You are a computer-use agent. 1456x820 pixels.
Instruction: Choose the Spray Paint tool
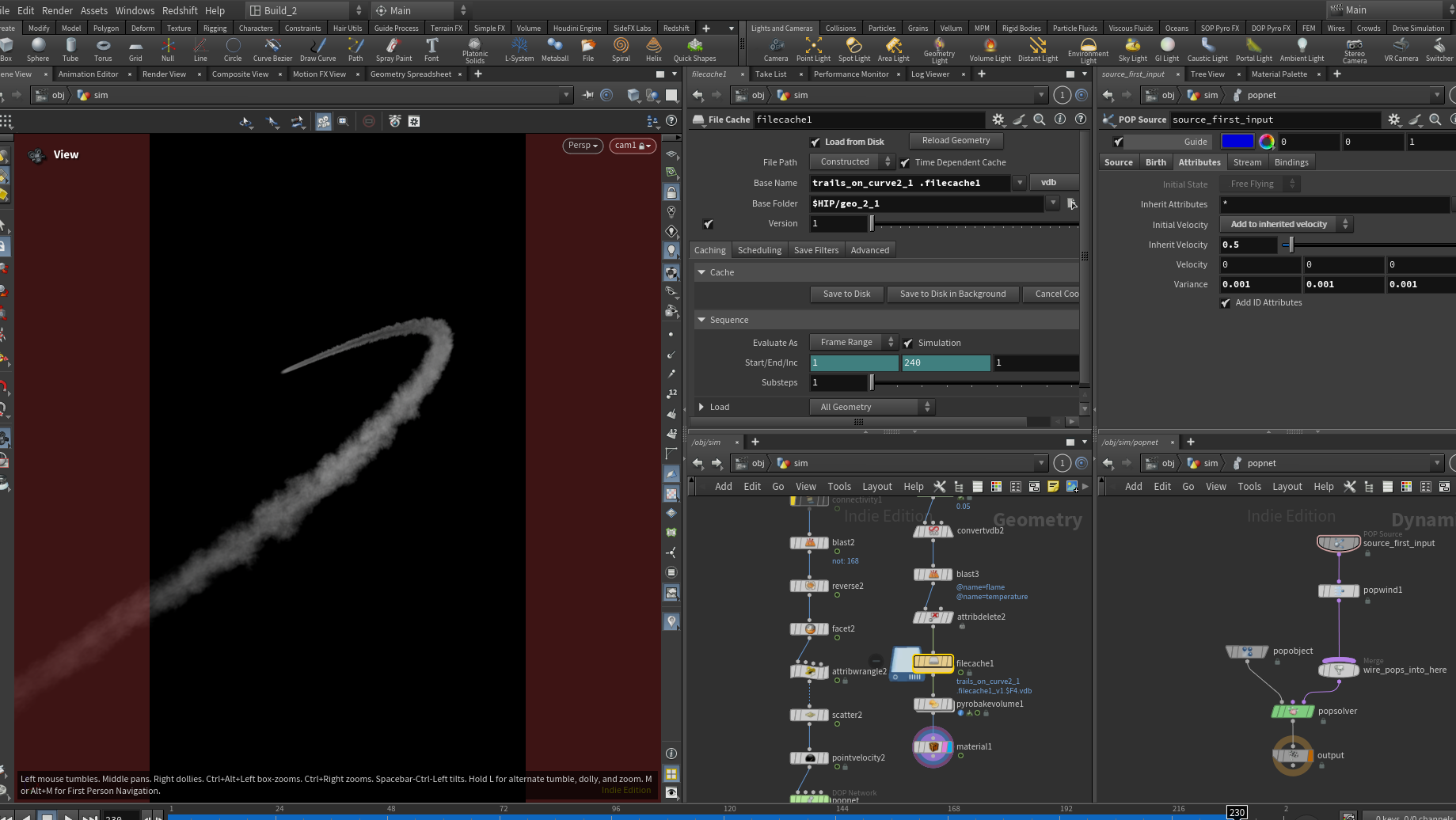click(x=393, y=50)
